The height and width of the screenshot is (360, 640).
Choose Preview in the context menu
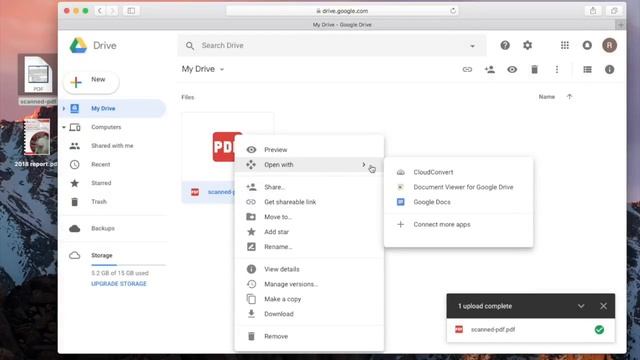309,150
